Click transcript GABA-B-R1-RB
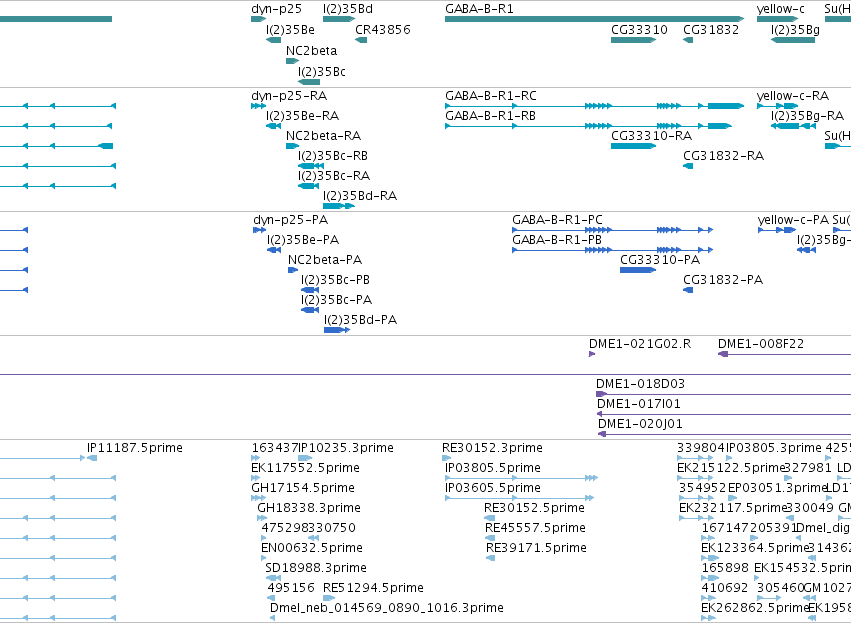851x623 pixels. tap(491, 116)
